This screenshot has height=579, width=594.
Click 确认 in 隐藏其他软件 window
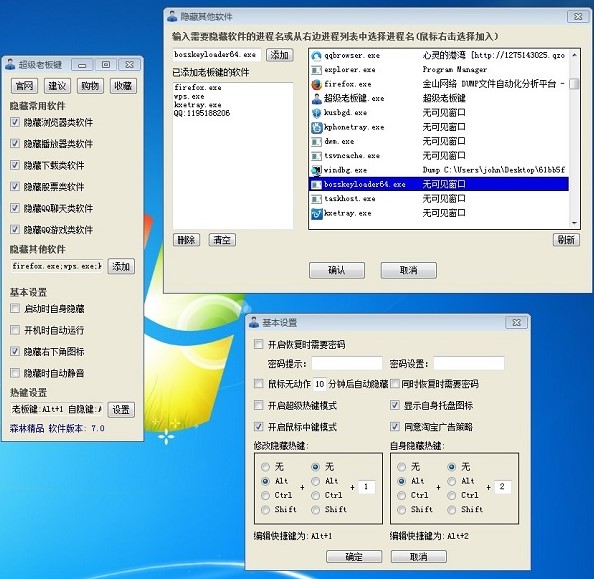point(337,270)
